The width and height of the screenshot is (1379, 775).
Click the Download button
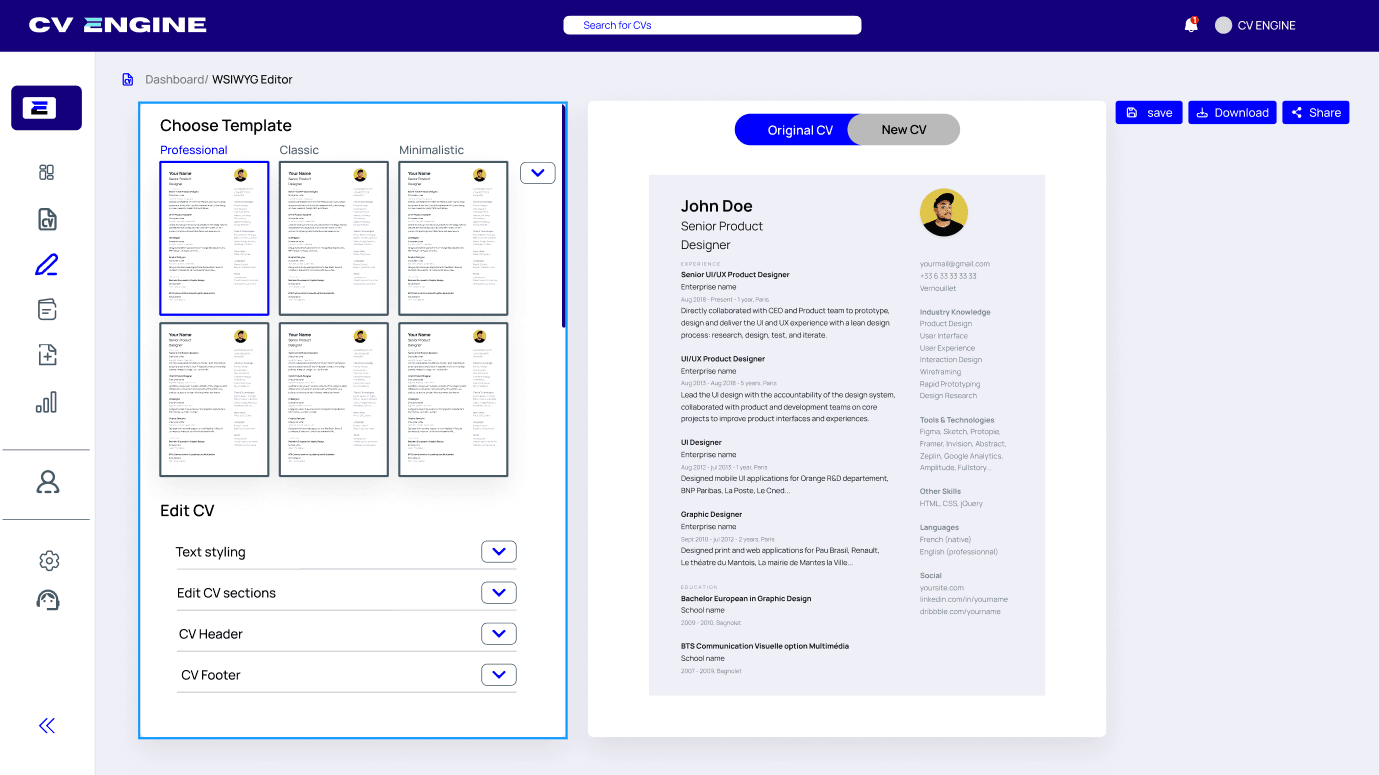click(1232, 112)
